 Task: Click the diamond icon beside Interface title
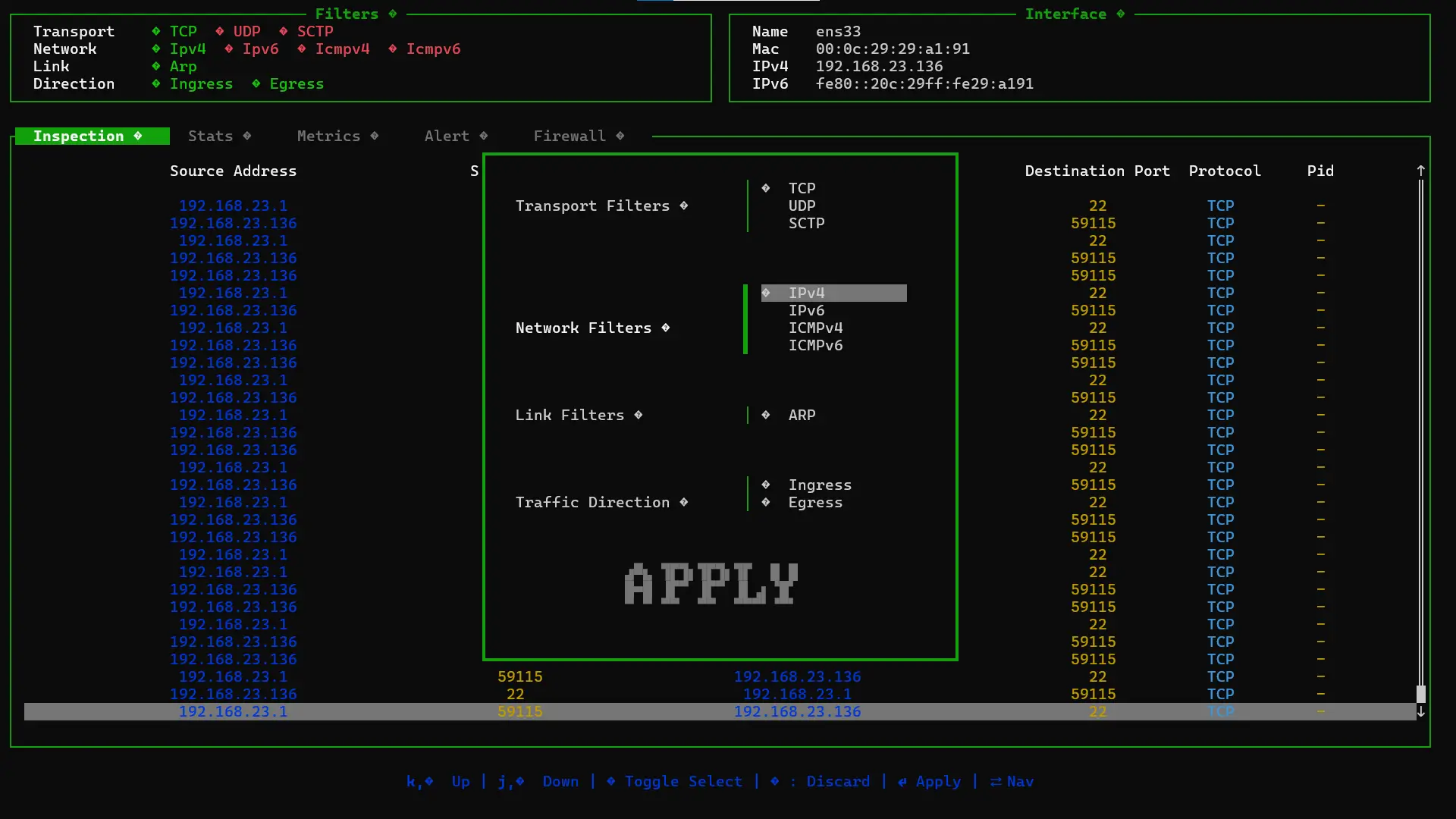click(1120, 14)
